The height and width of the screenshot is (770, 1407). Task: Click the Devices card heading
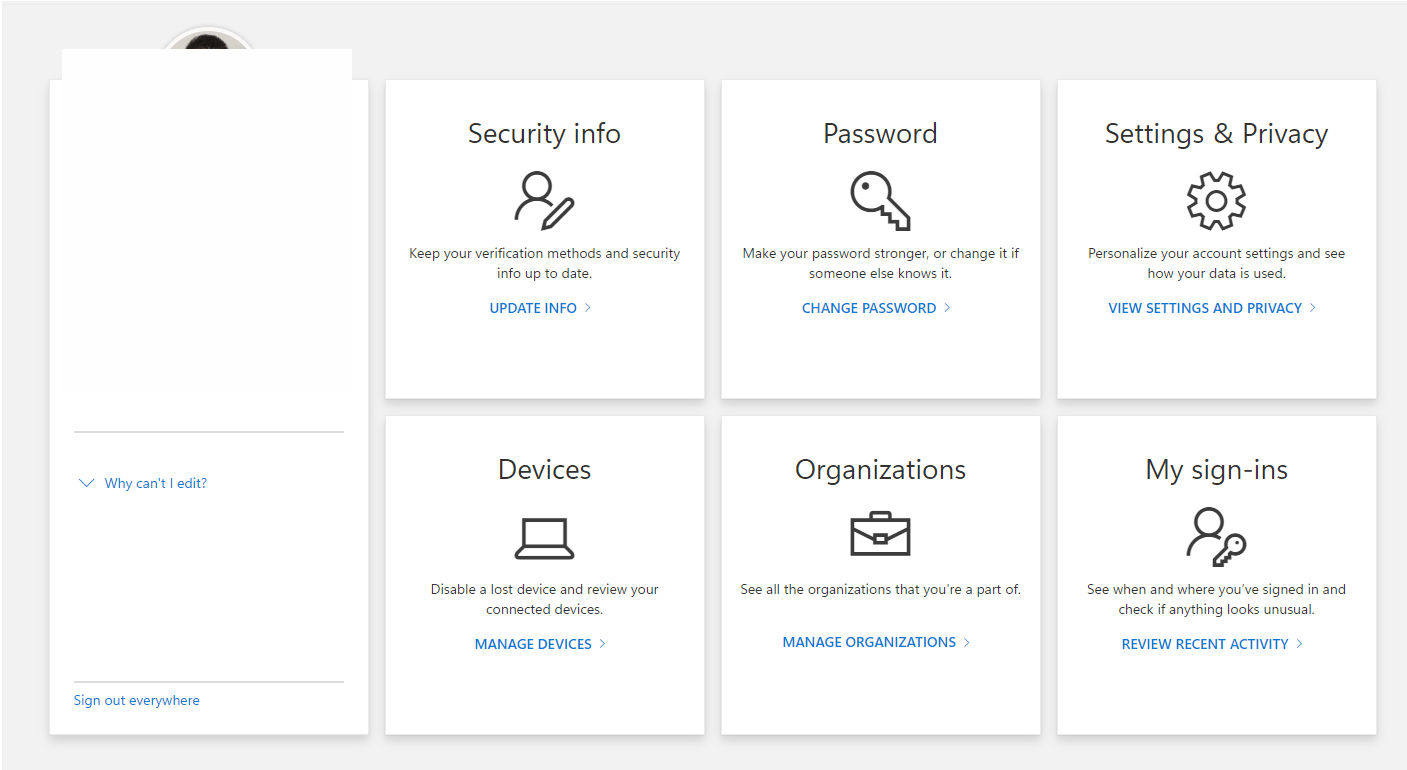544,470
